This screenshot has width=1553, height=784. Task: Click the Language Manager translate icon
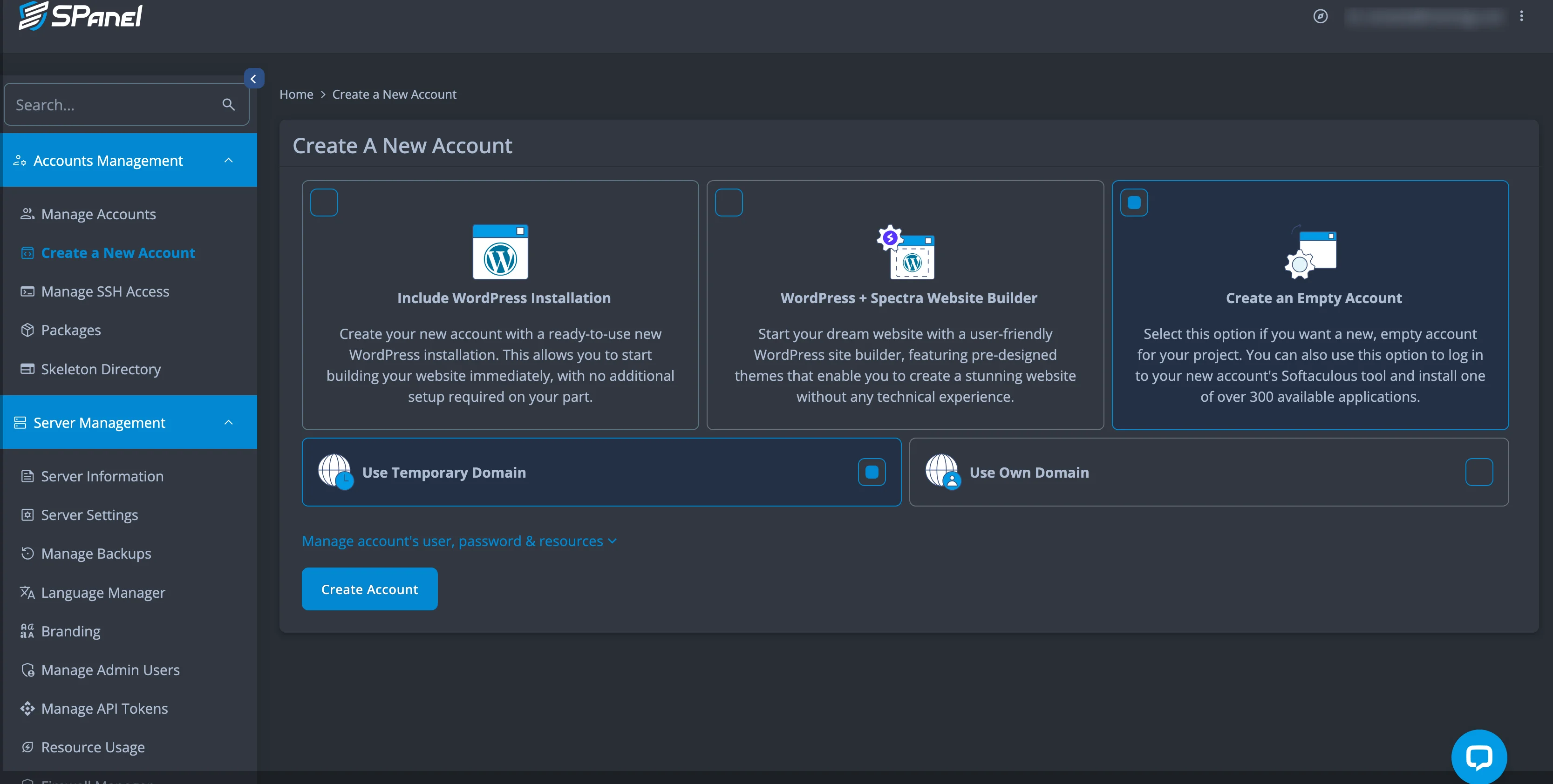[27, 592]
